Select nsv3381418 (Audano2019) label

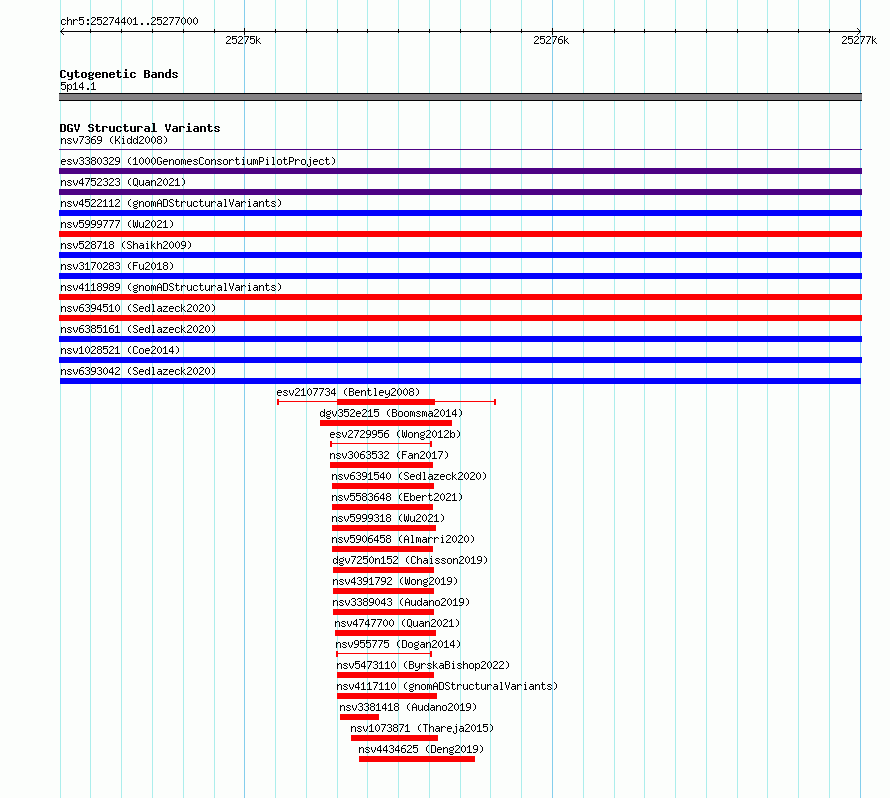coord(408,707)
